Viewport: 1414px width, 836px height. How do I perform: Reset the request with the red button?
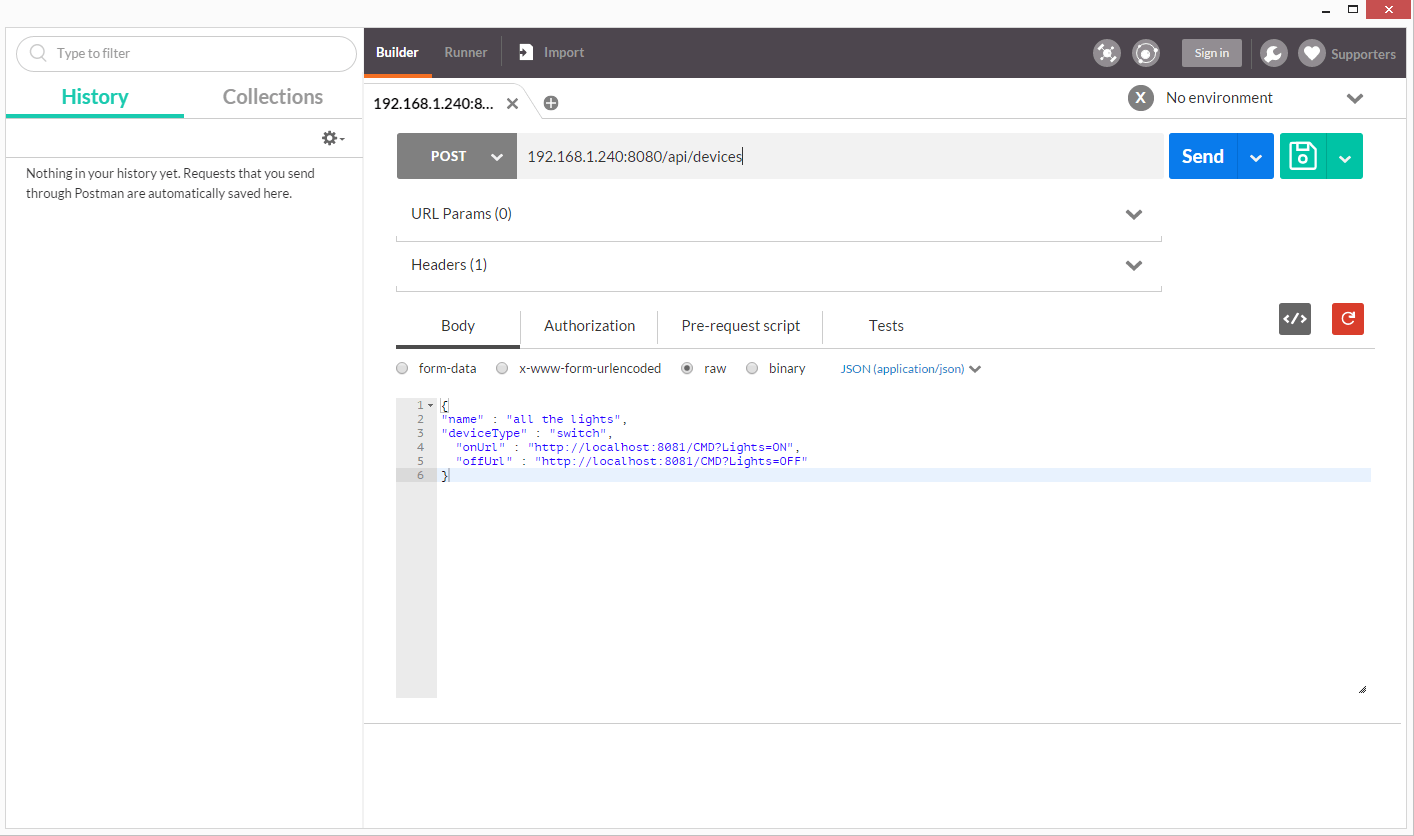pyautogui.click(x=1348, y=319)
